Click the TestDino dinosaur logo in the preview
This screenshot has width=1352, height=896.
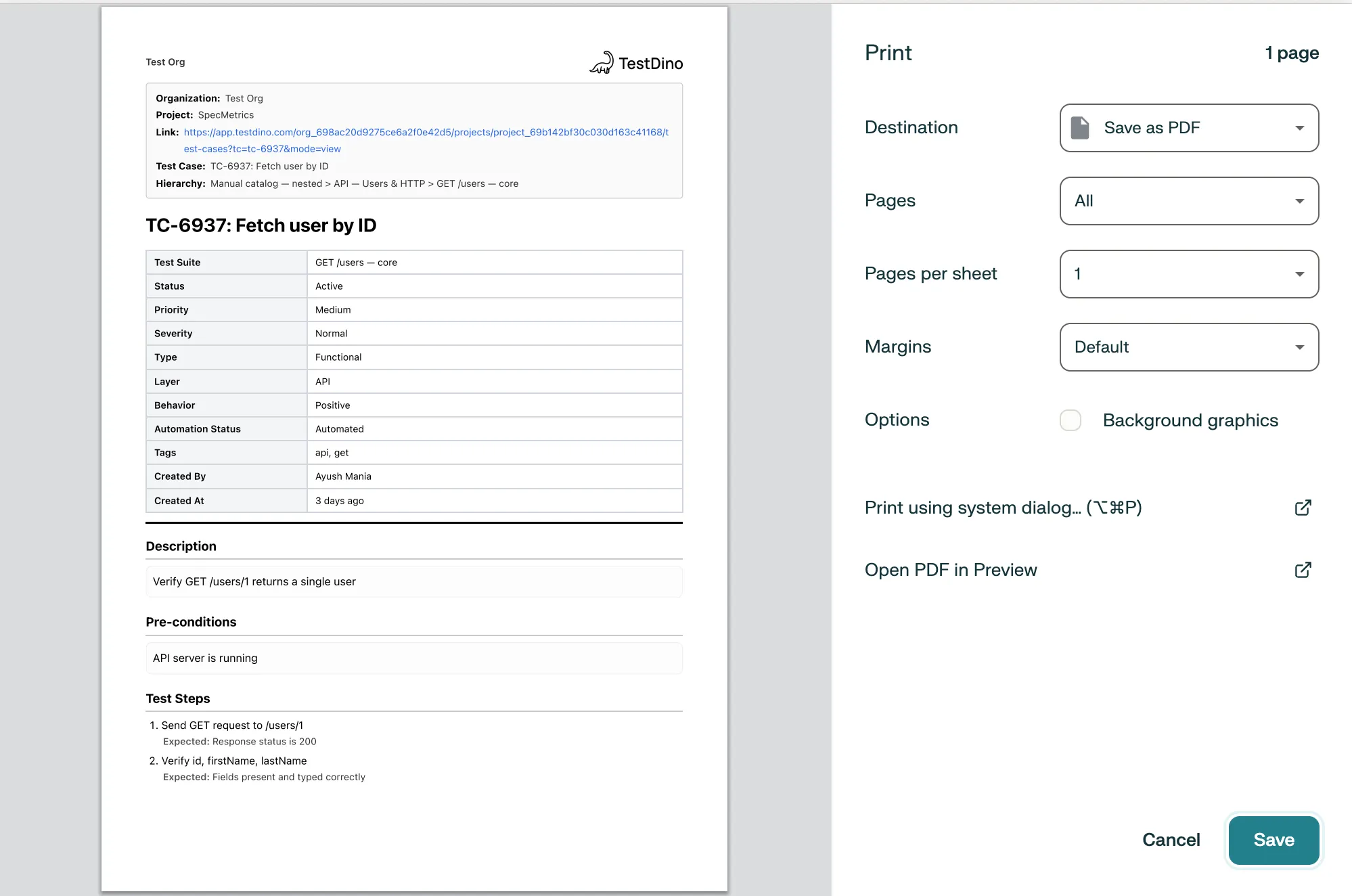(601, 62)
